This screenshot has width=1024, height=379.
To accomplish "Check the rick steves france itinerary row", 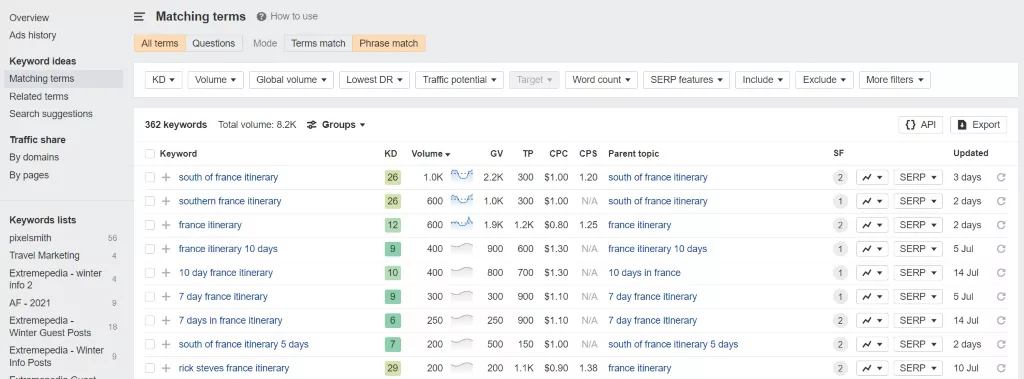I will 150,368.
